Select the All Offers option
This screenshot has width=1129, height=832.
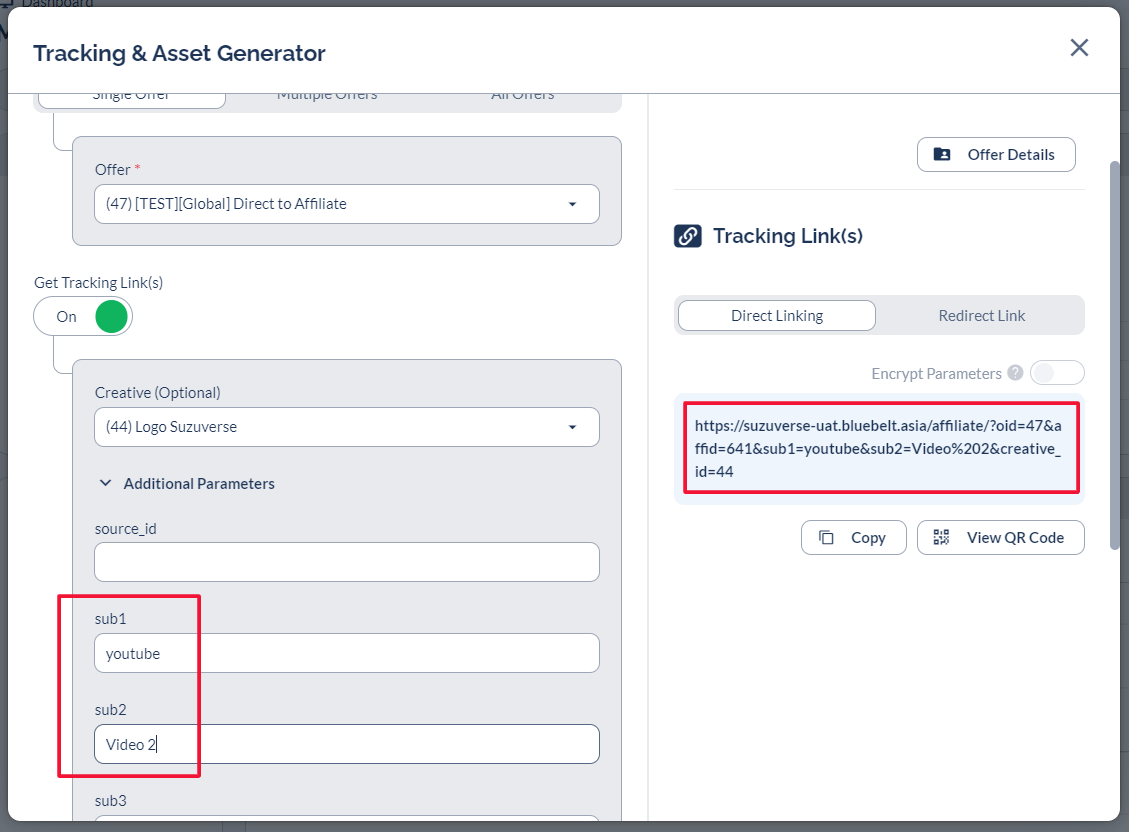[522, 97]
